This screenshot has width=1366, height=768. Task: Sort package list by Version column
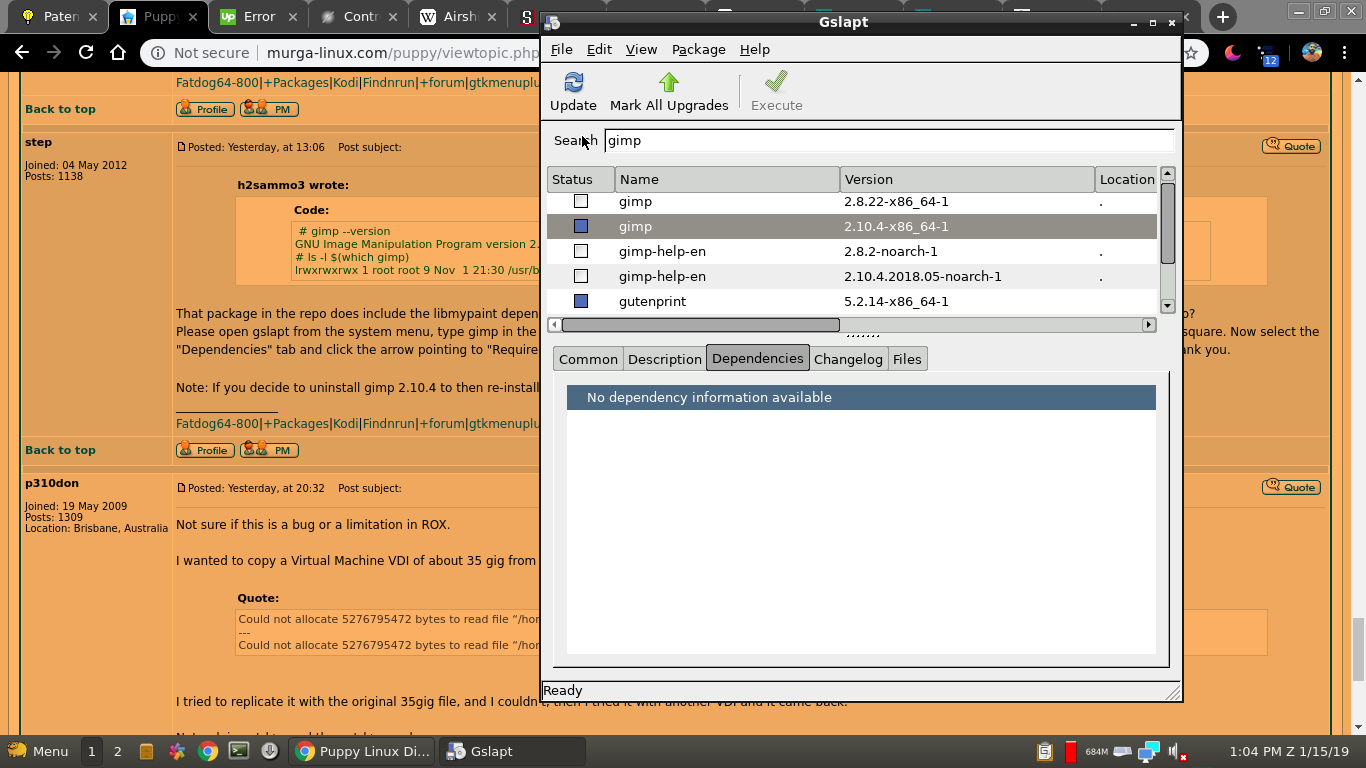click(967, 179)
